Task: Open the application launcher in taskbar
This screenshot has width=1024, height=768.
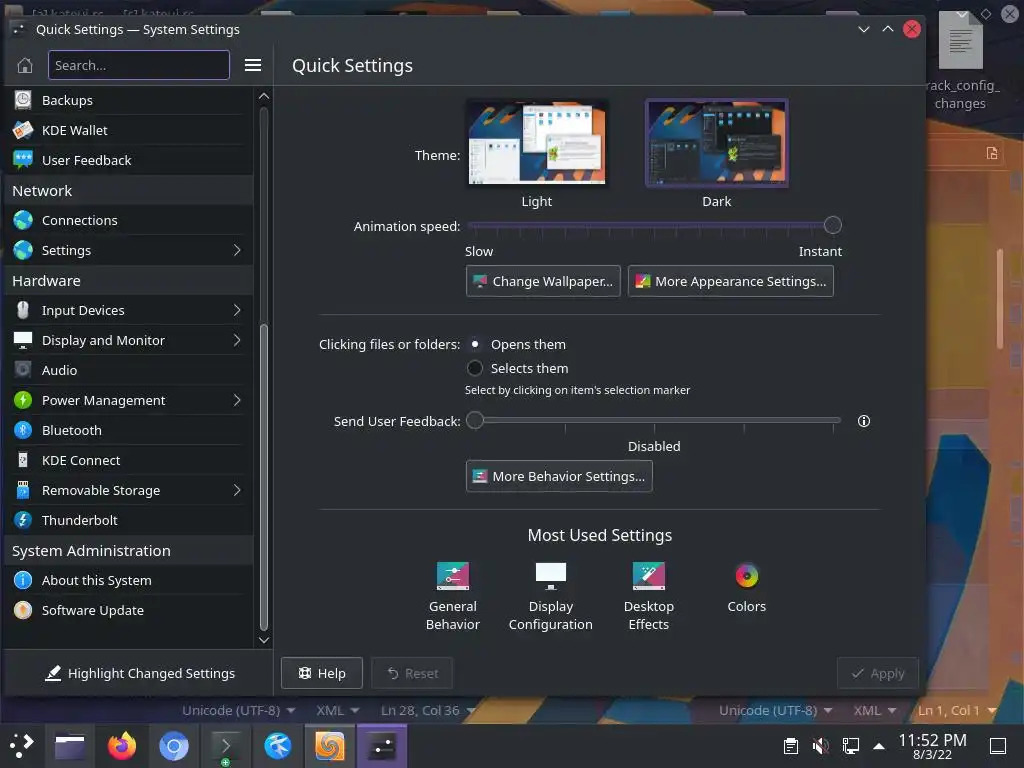Action: 22,745
